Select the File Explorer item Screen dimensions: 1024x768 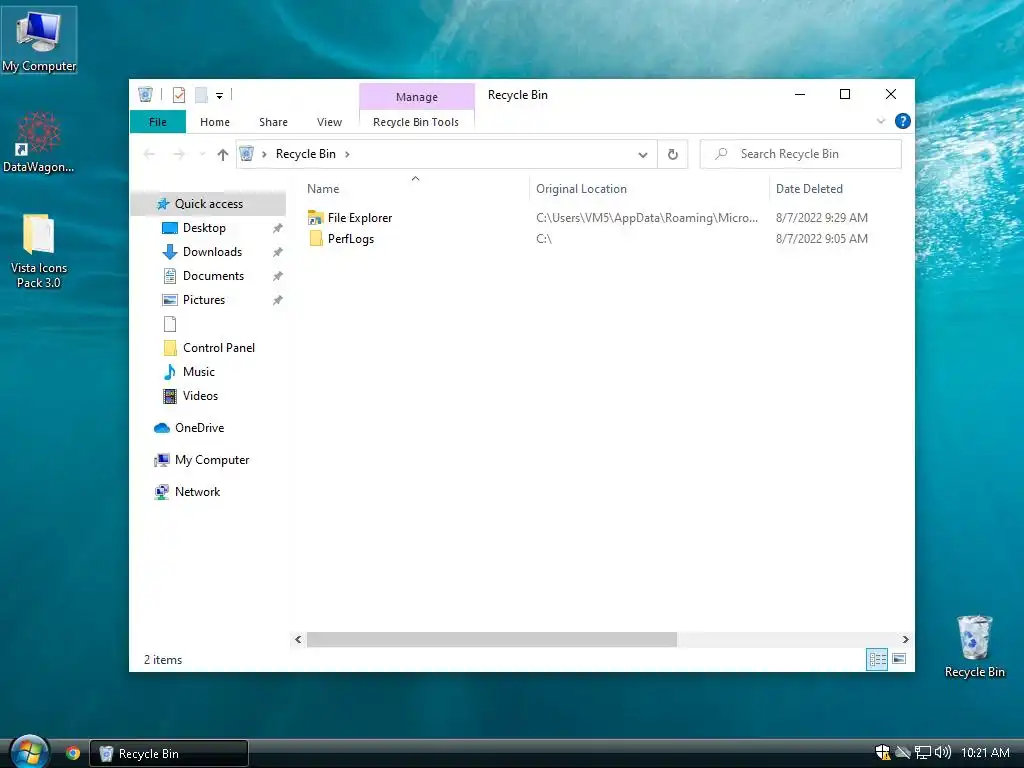tap(360, 218)
